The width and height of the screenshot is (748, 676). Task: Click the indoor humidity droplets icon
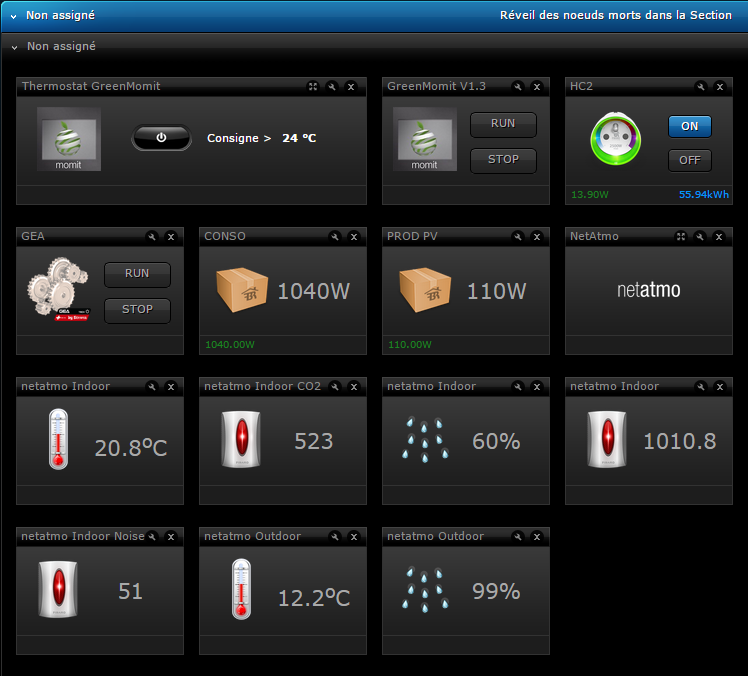[x=425, y=440]
